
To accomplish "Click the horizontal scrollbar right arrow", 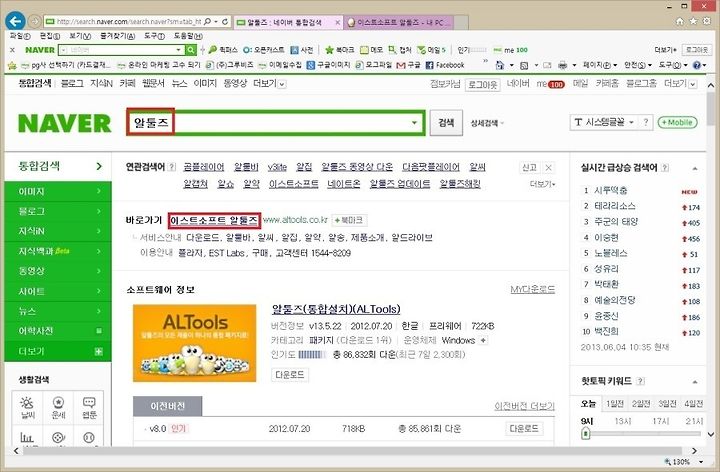I will (x=694, y=451).
